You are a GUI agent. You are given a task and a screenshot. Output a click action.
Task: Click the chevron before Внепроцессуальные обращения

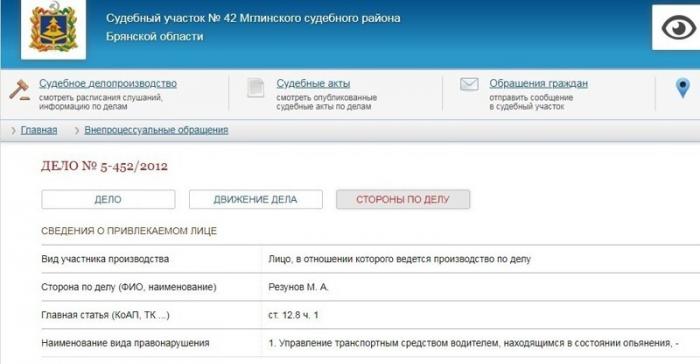76,130
